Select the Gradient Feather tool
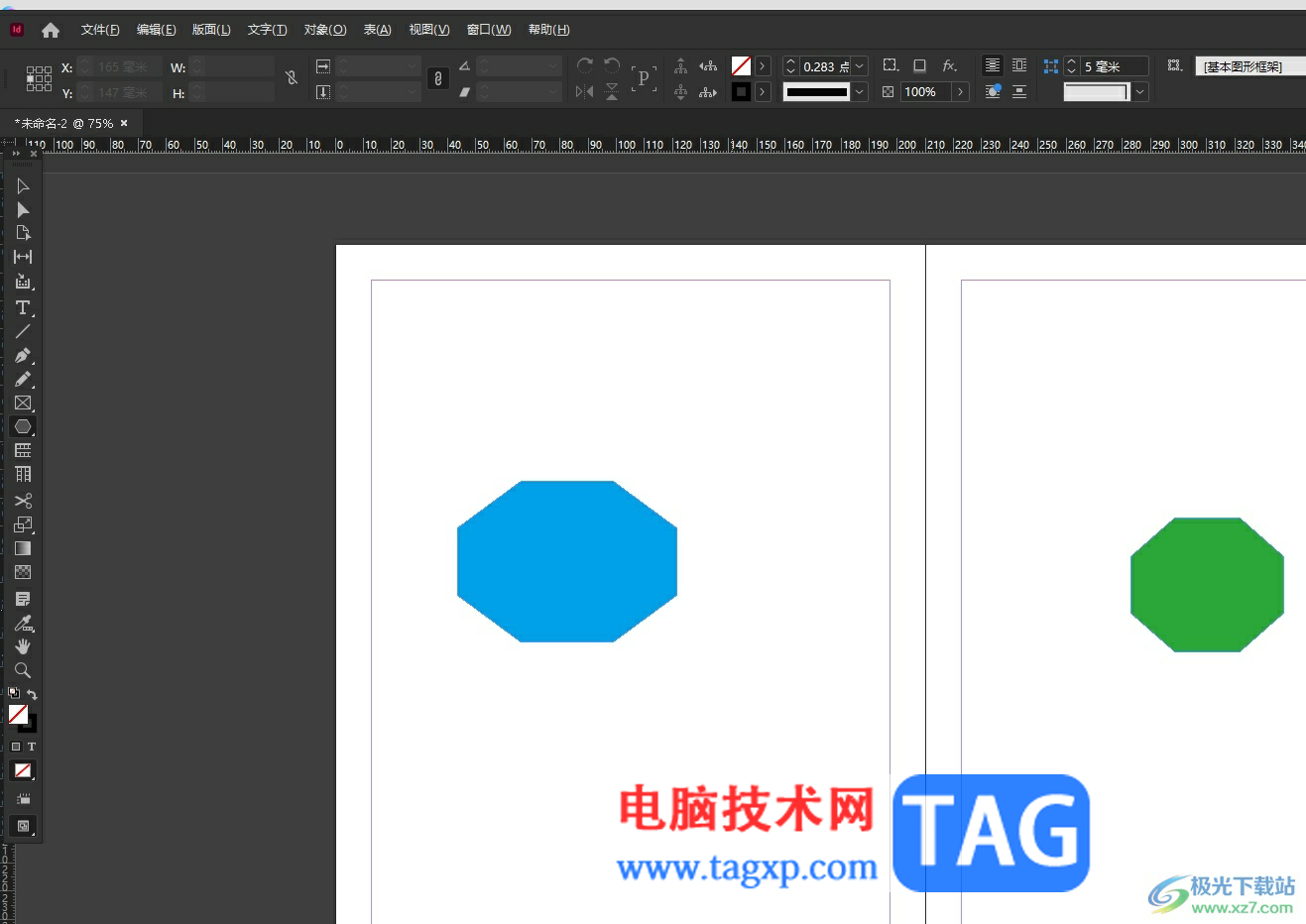This screenshot has height=924, width=1306. click(x=23, y=572)
